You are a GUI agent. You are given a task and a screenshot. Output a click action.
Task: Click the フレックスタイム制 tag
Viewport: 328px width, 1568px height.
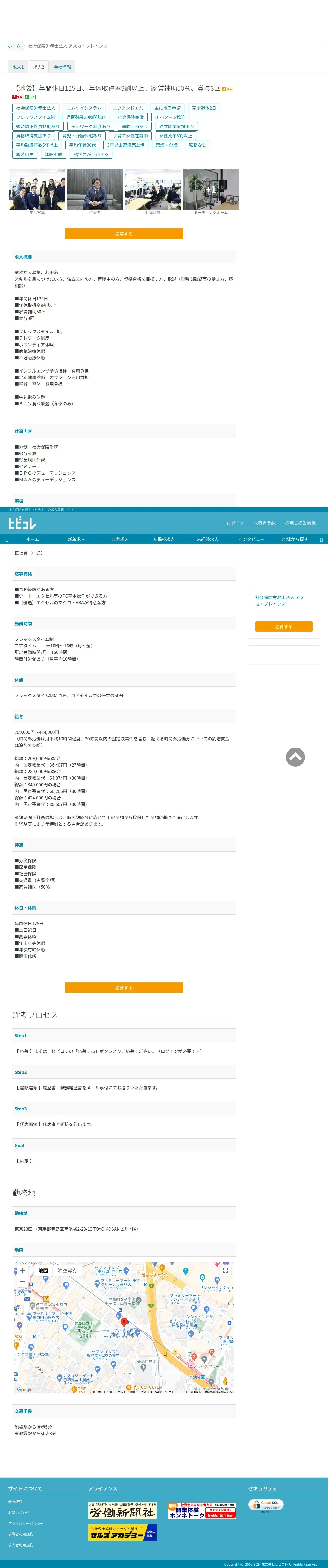coord(35,118)
